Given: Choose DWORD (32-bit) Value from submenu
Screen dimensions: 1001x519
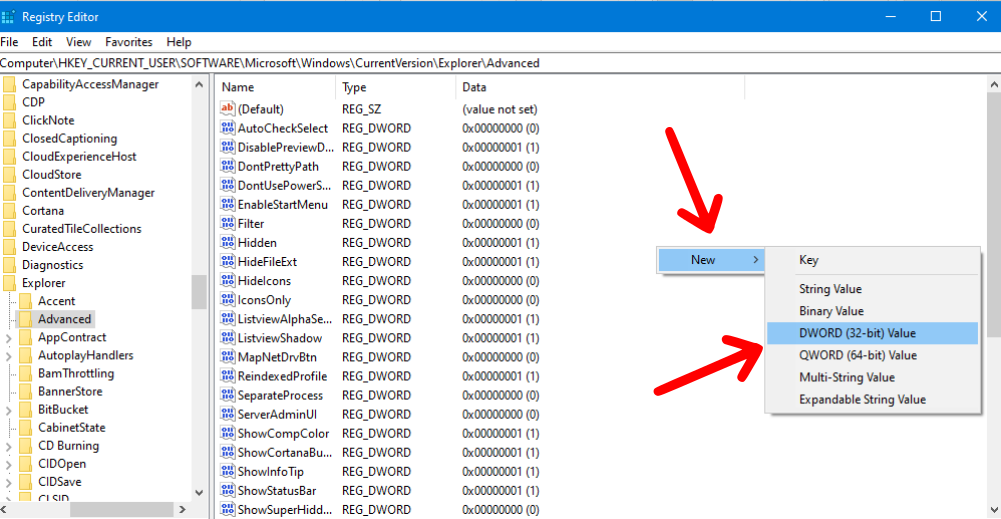Looking at the screenshot, I should coord(857,333).
